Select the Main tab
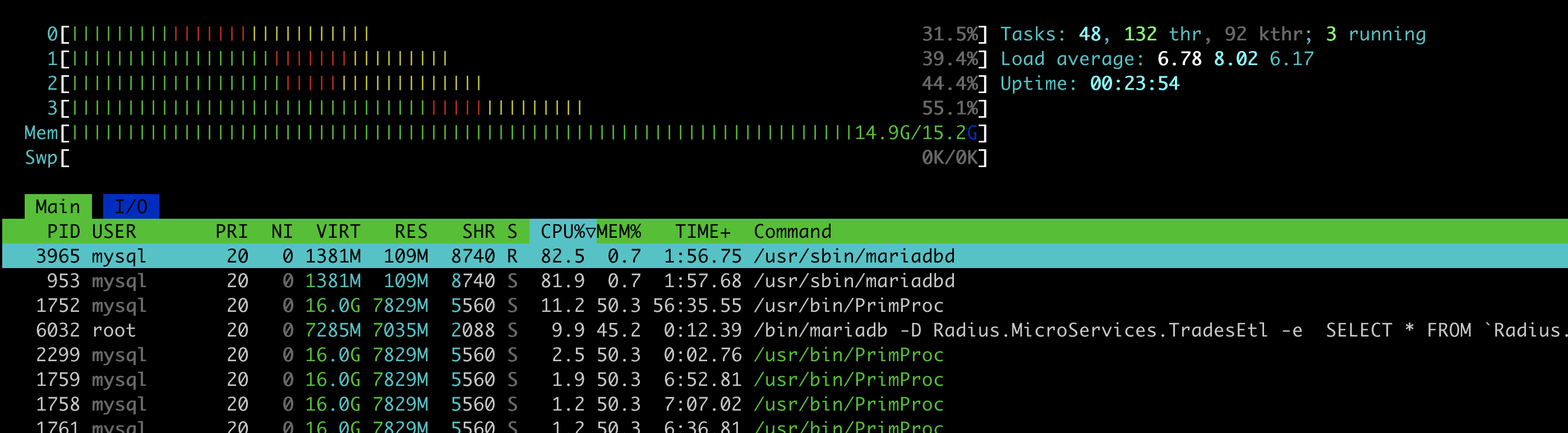Viewport: 1568px width, 433px height. point(58,206)
